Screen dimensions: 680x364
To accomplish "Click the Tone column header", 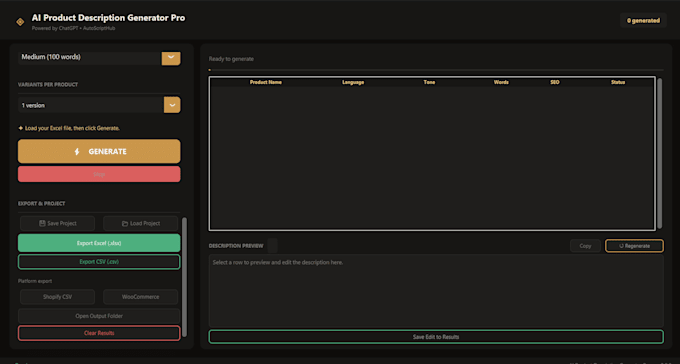I will click(x=429, y=82).
